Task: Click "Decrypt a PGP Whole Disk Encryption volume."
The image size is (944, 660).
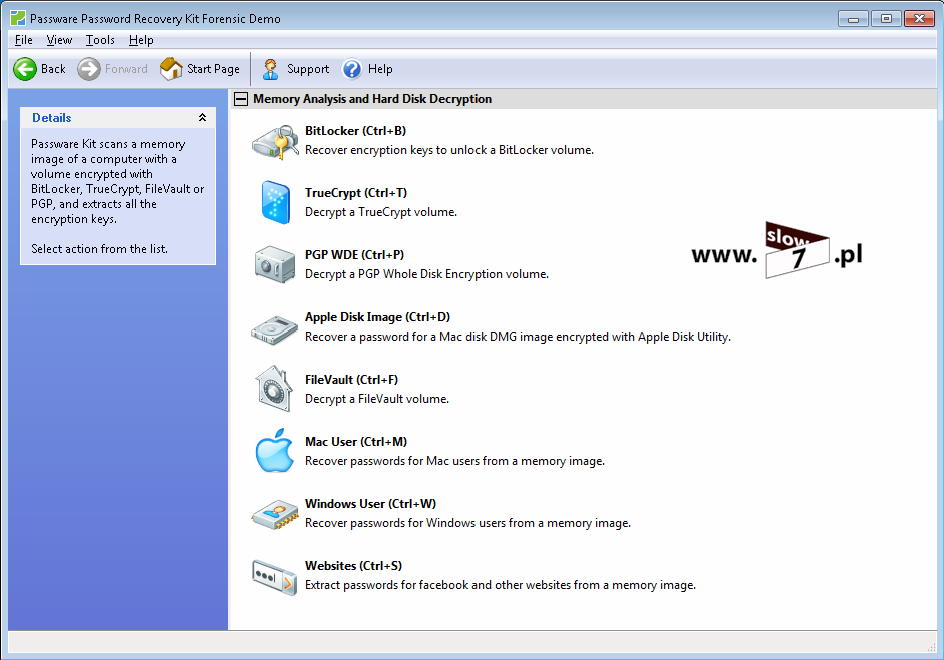Action: (427, 274)
